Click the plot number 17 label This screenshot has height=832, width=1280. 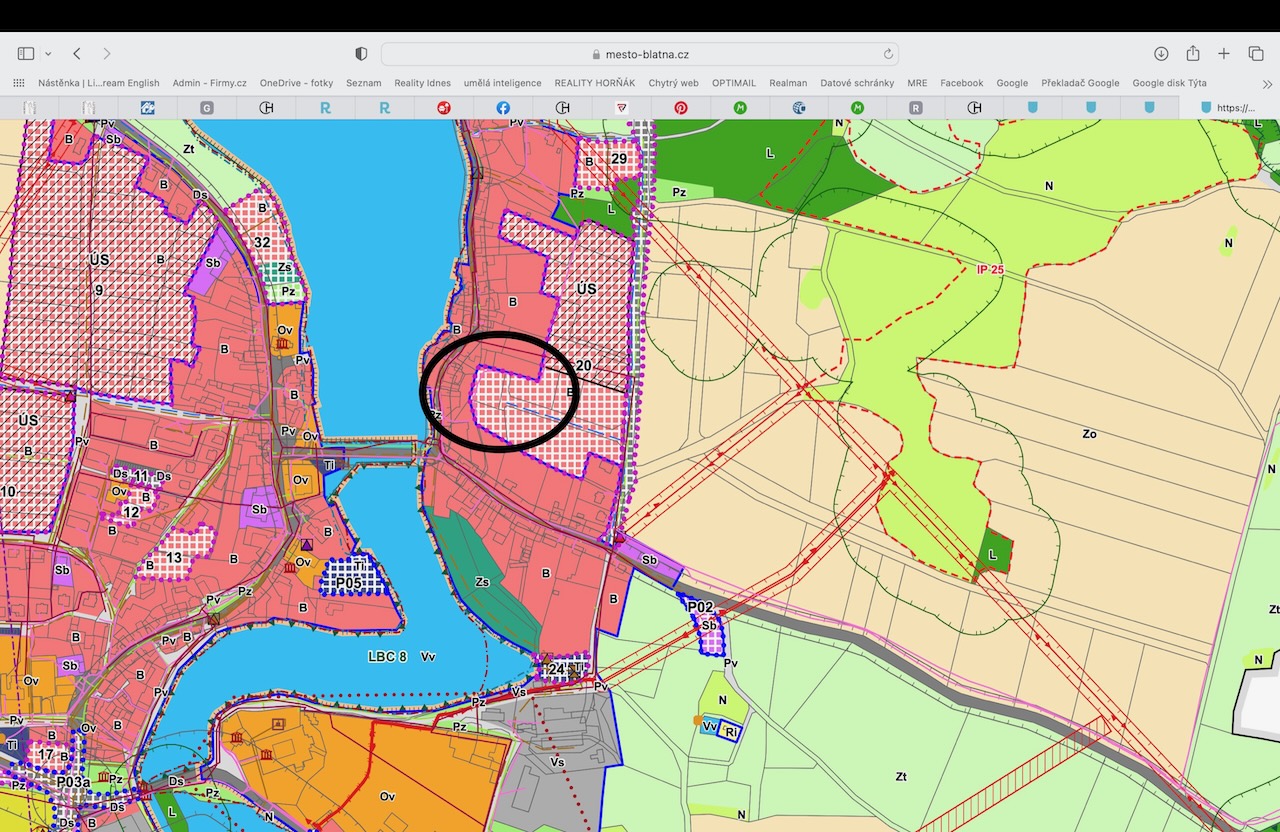pyautogui.click(x=46, y=754)
